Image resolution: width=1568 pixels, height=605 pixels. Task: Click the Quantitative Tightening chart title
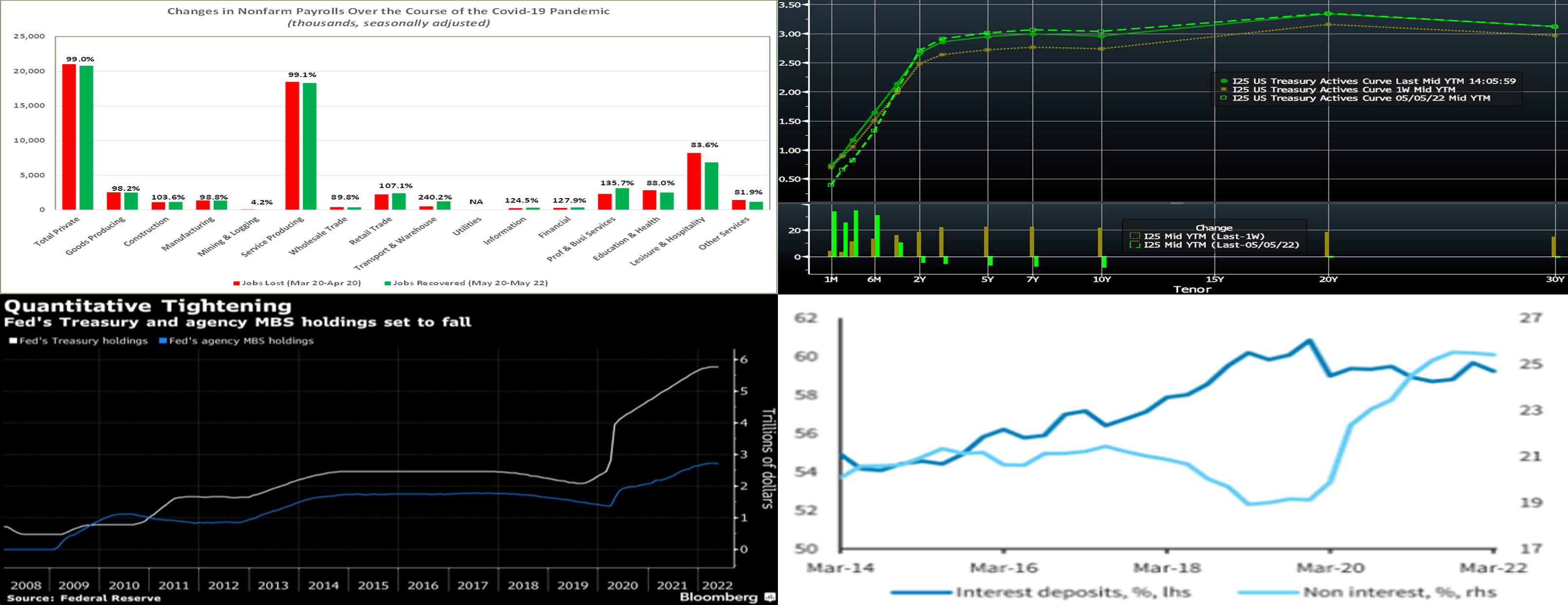coord(148,306)
